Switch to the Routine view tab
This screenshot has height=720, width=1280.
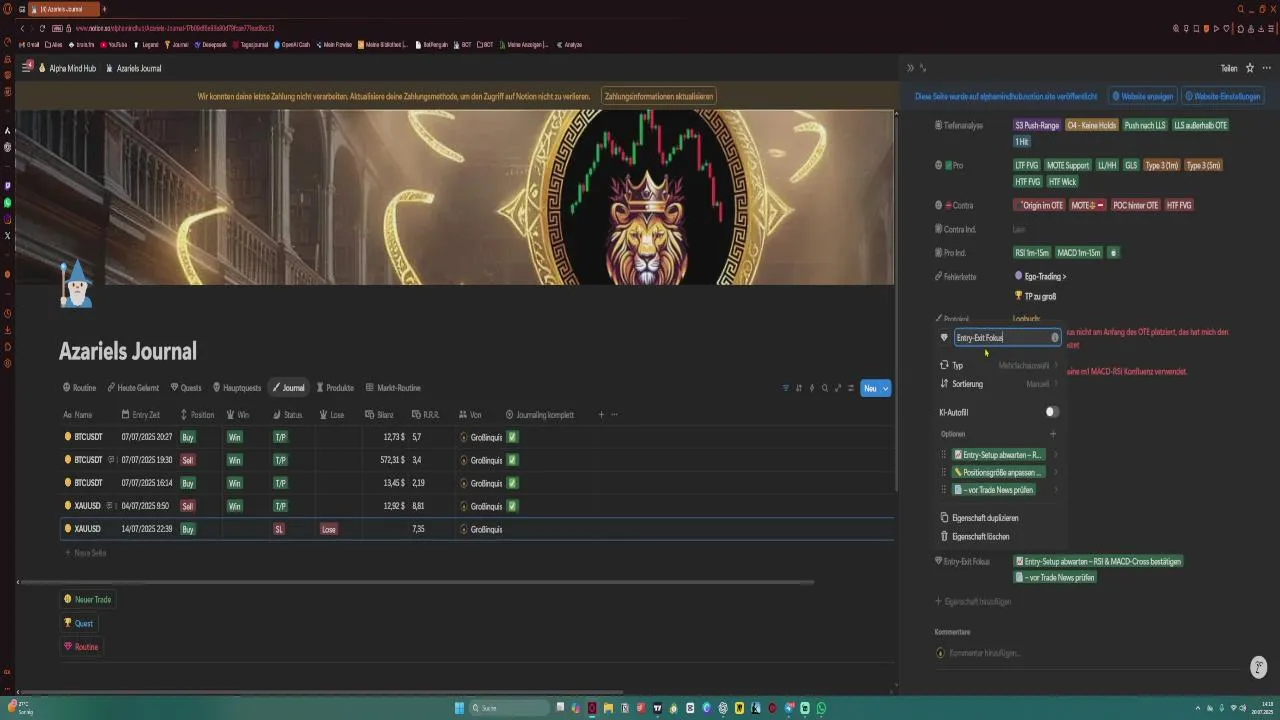pos(79,388)
